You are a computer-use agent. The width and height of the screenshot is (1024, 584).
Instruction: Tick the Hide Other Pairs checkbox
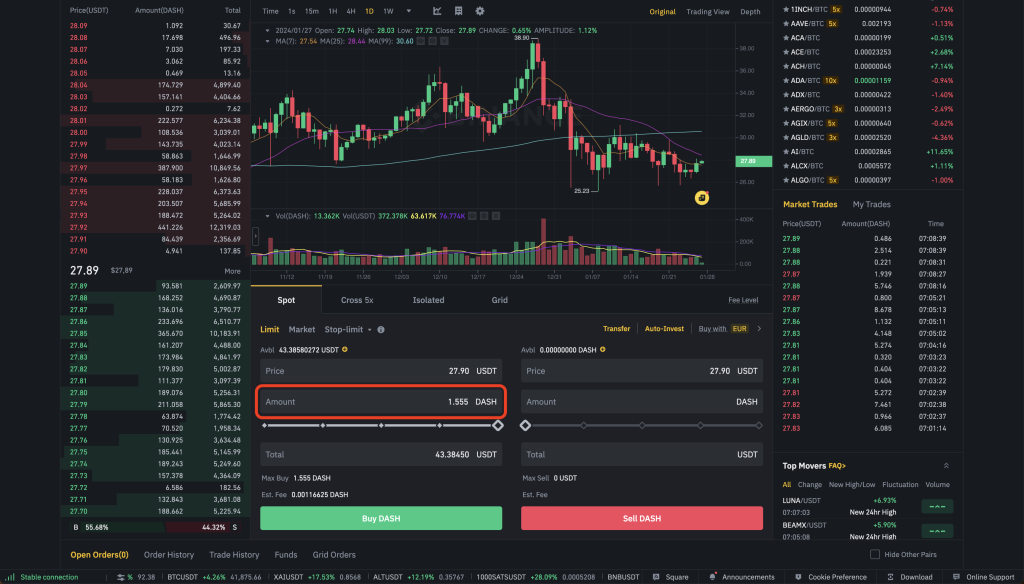click(x=874, y=555)
